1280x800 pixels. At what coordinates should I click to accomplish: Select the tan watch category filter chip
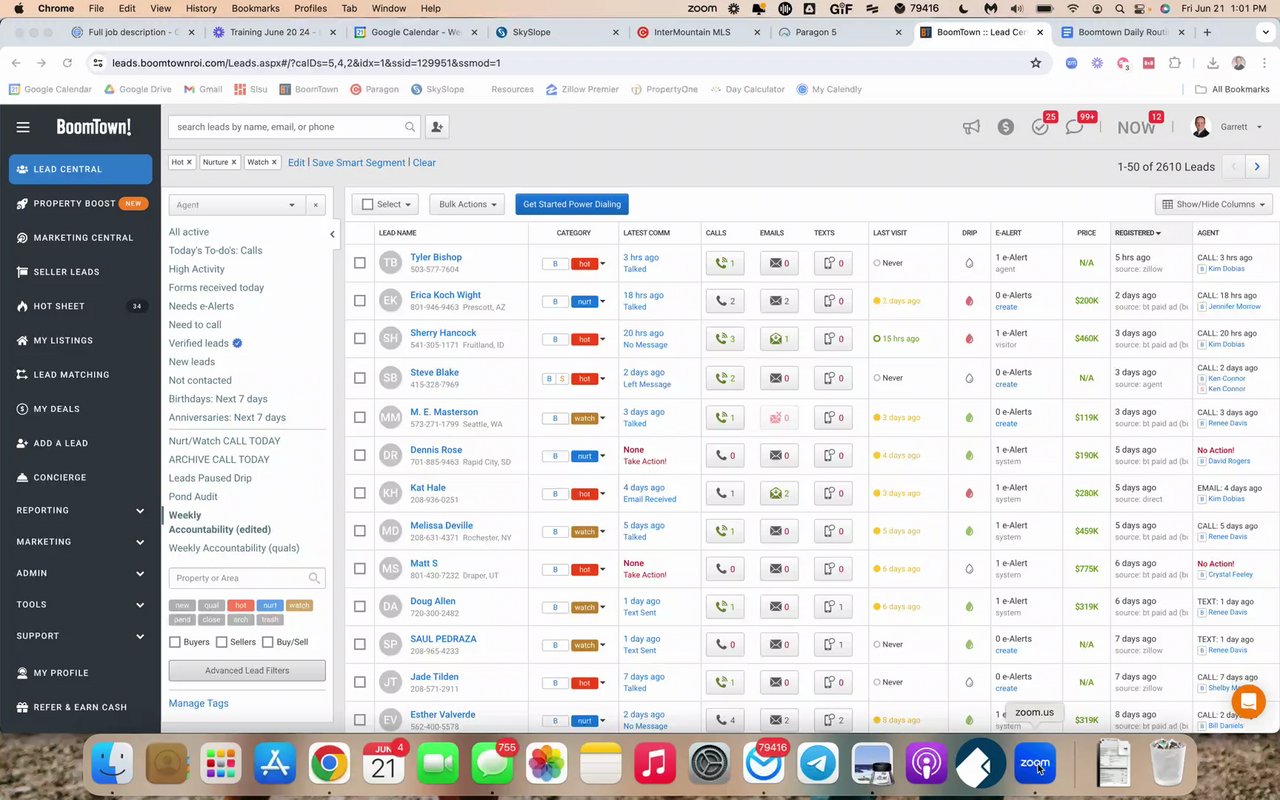tap(299, 605)
